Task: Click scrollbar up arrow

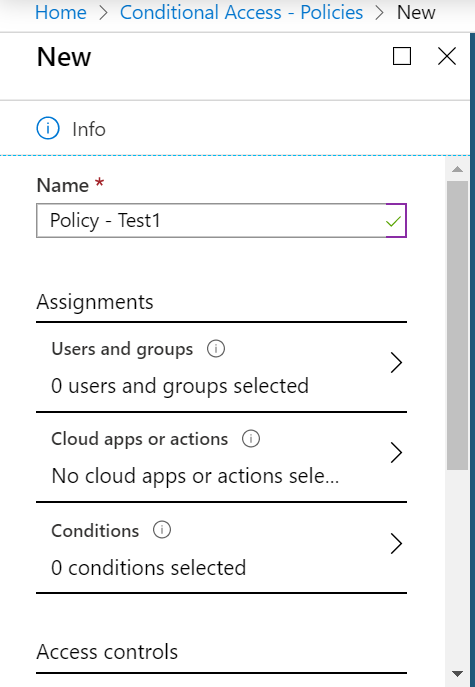Action: [457, 169]
